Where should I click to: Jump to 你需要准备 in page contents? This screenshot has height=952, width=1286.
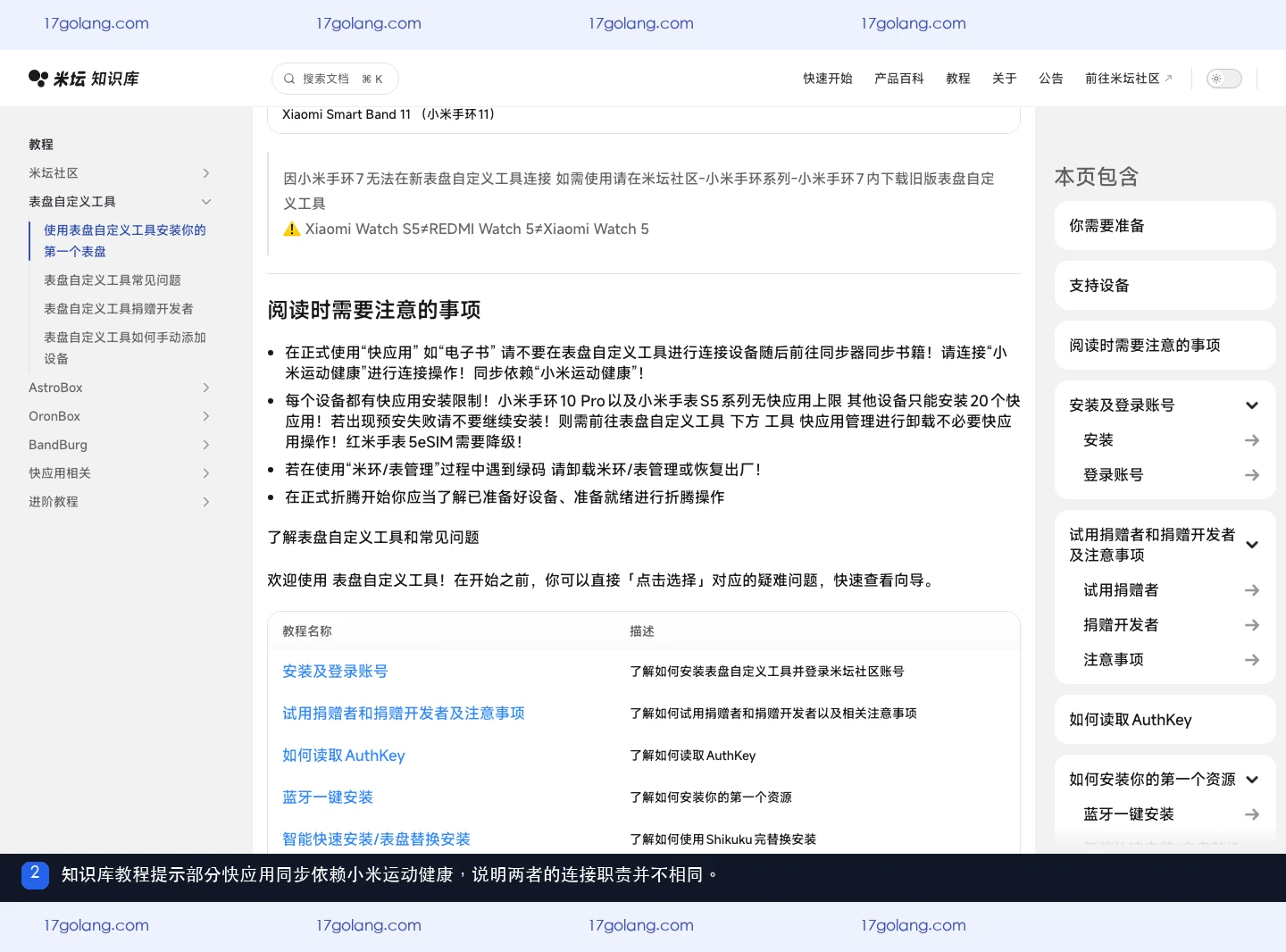[x=1165, y=226]
